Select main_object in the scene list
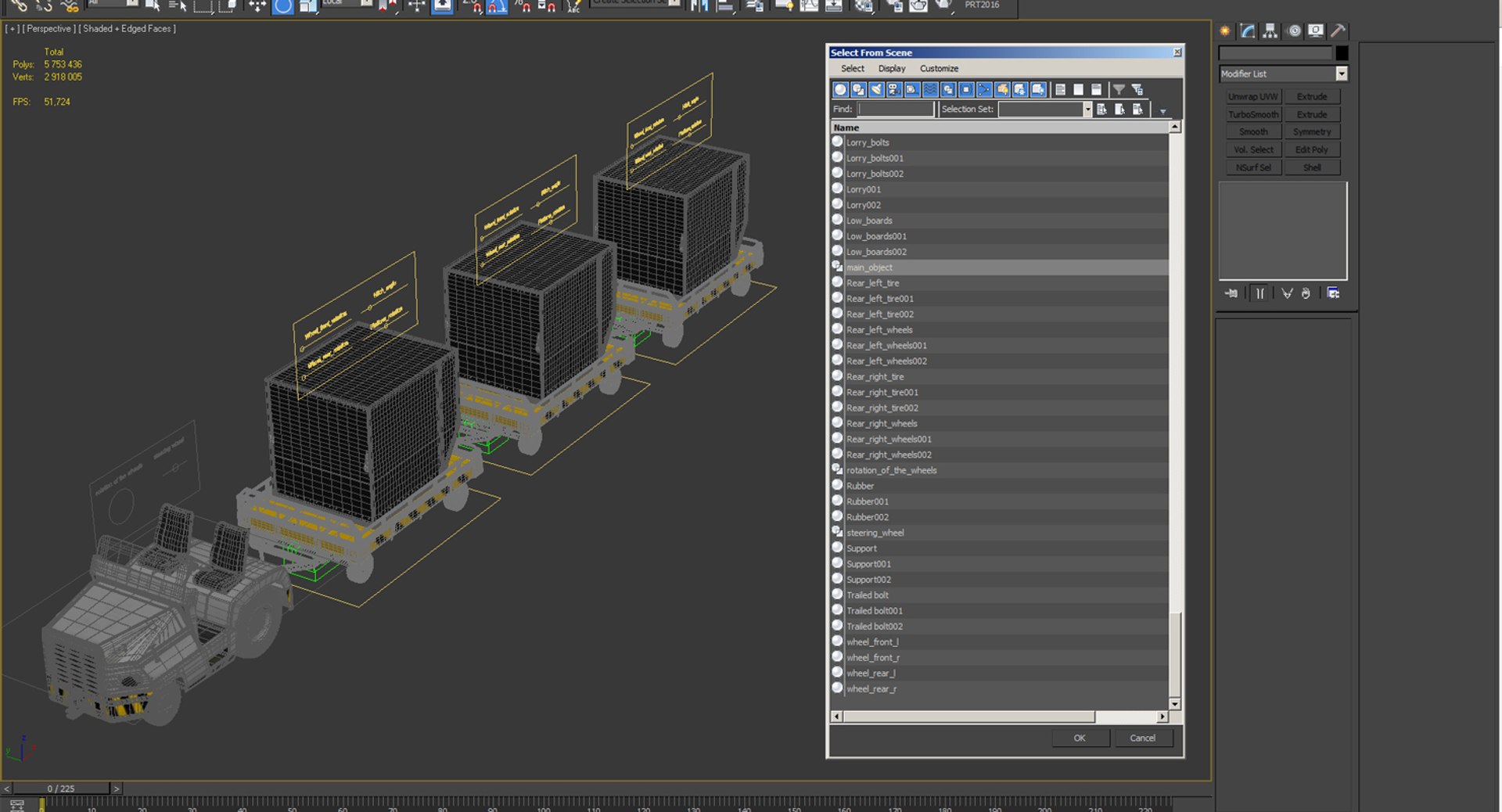This screenshot has height=812, width=1502. click(x=869, y=268)
